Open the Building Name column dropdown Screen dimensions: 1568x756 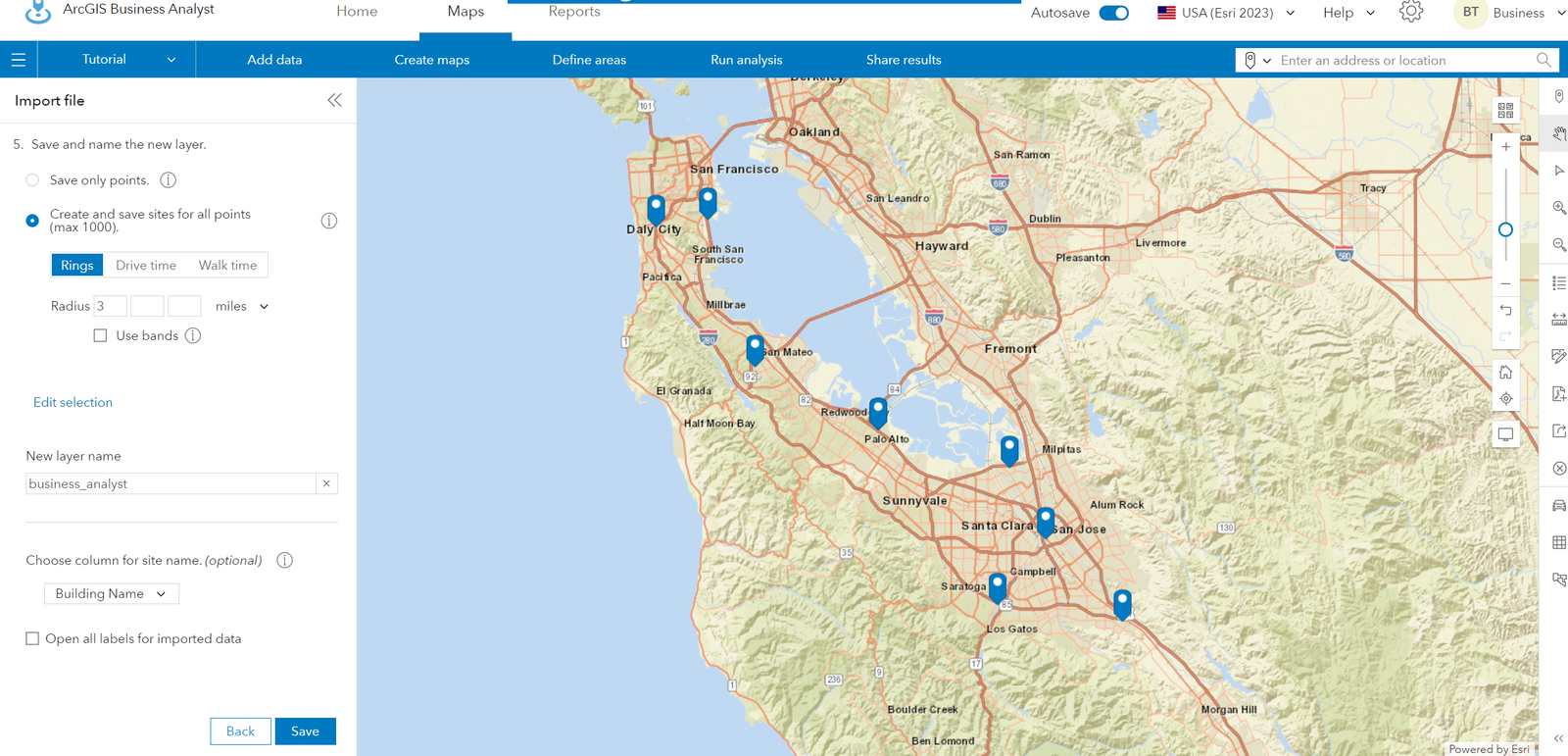point(112,593)
